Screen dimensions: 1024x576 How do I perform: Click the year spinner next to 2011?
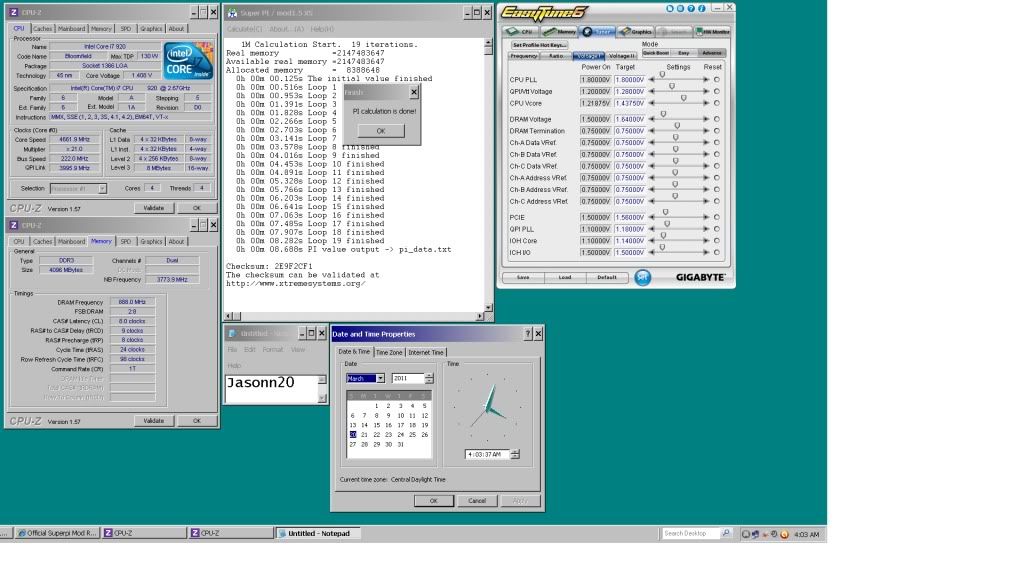[429, 379]
